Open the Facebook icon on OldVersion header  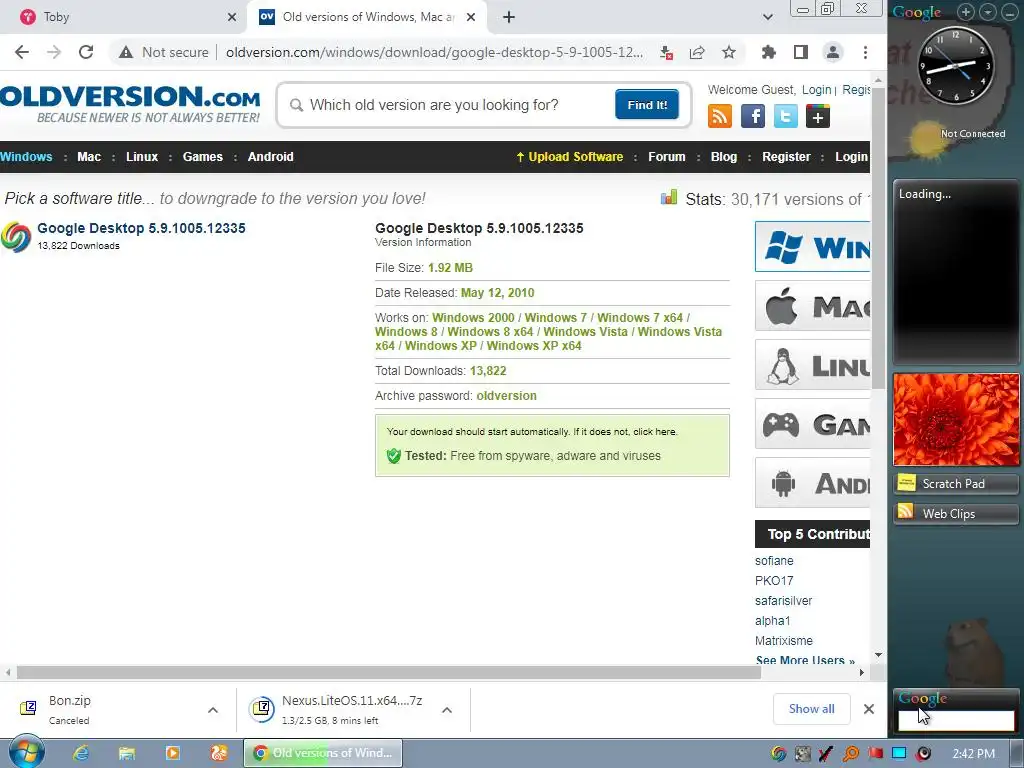[x=753, y=116]
